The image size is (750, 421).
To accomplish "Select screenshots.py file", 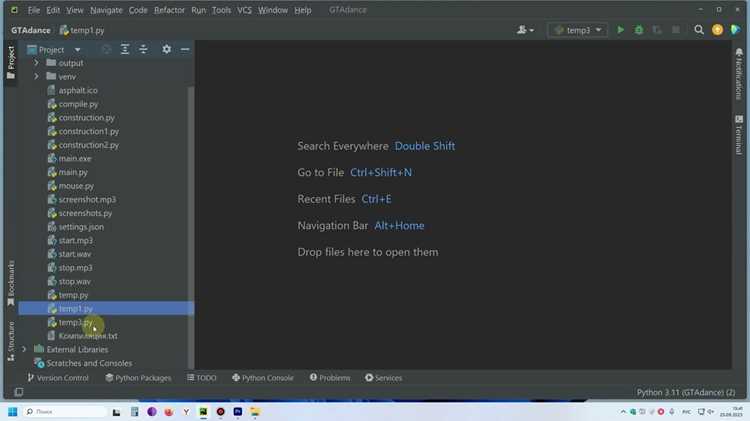I will point(85,213).
